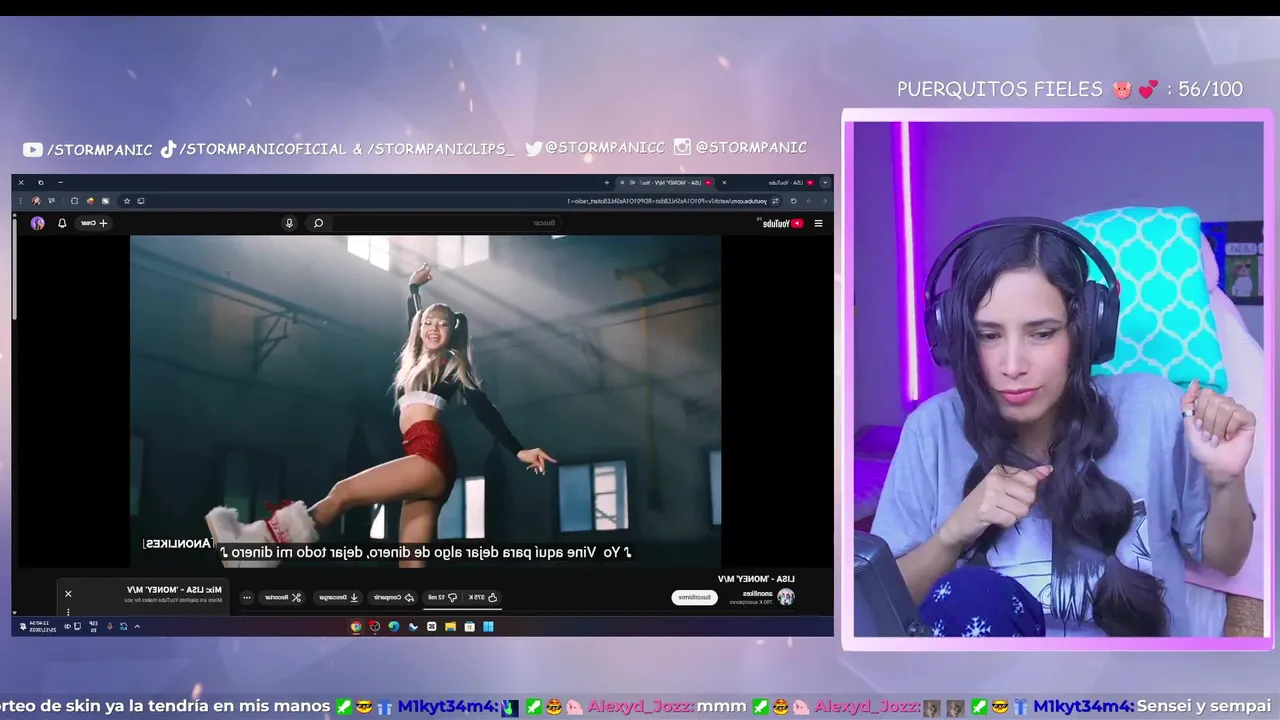Close the Mix: LISA - 'MONEY' M/V panel
The height and width of the screenshot is (720, 1280).
(68, 594)
